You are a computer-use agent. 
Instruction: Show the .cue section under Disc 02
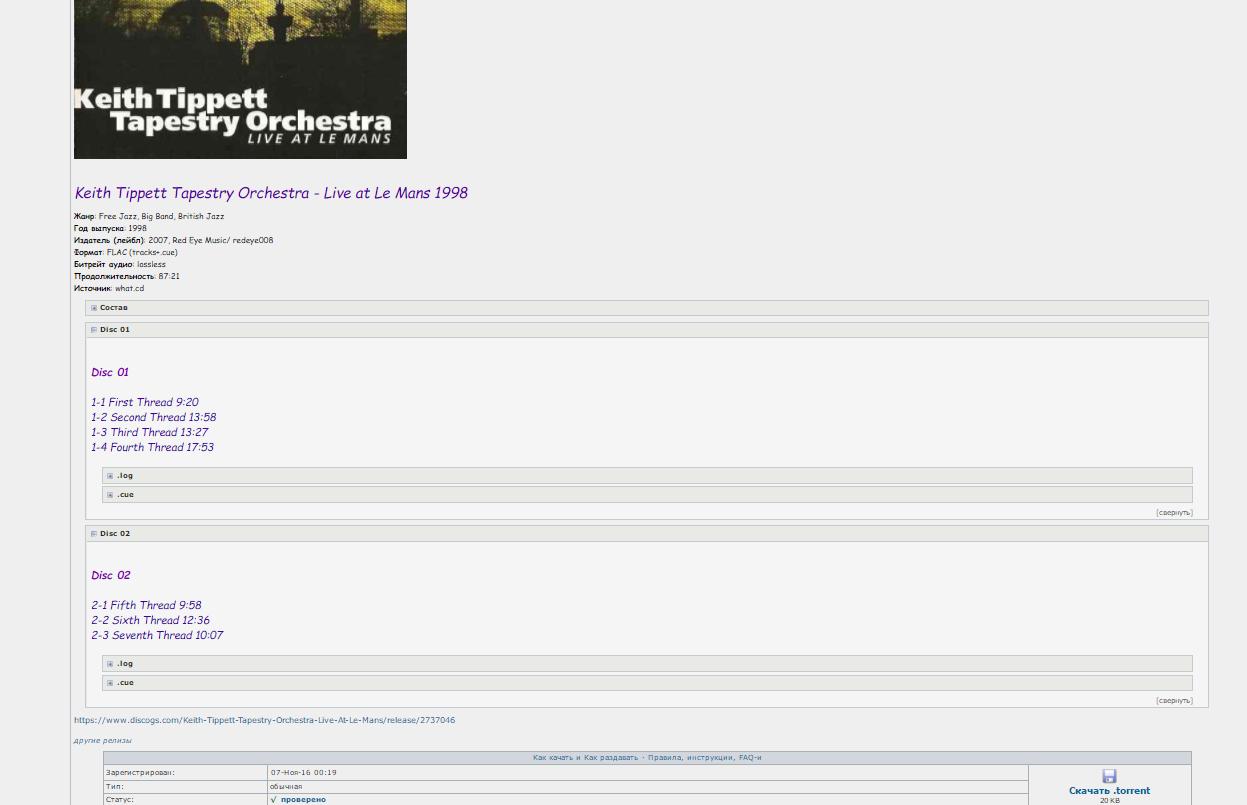124,683
